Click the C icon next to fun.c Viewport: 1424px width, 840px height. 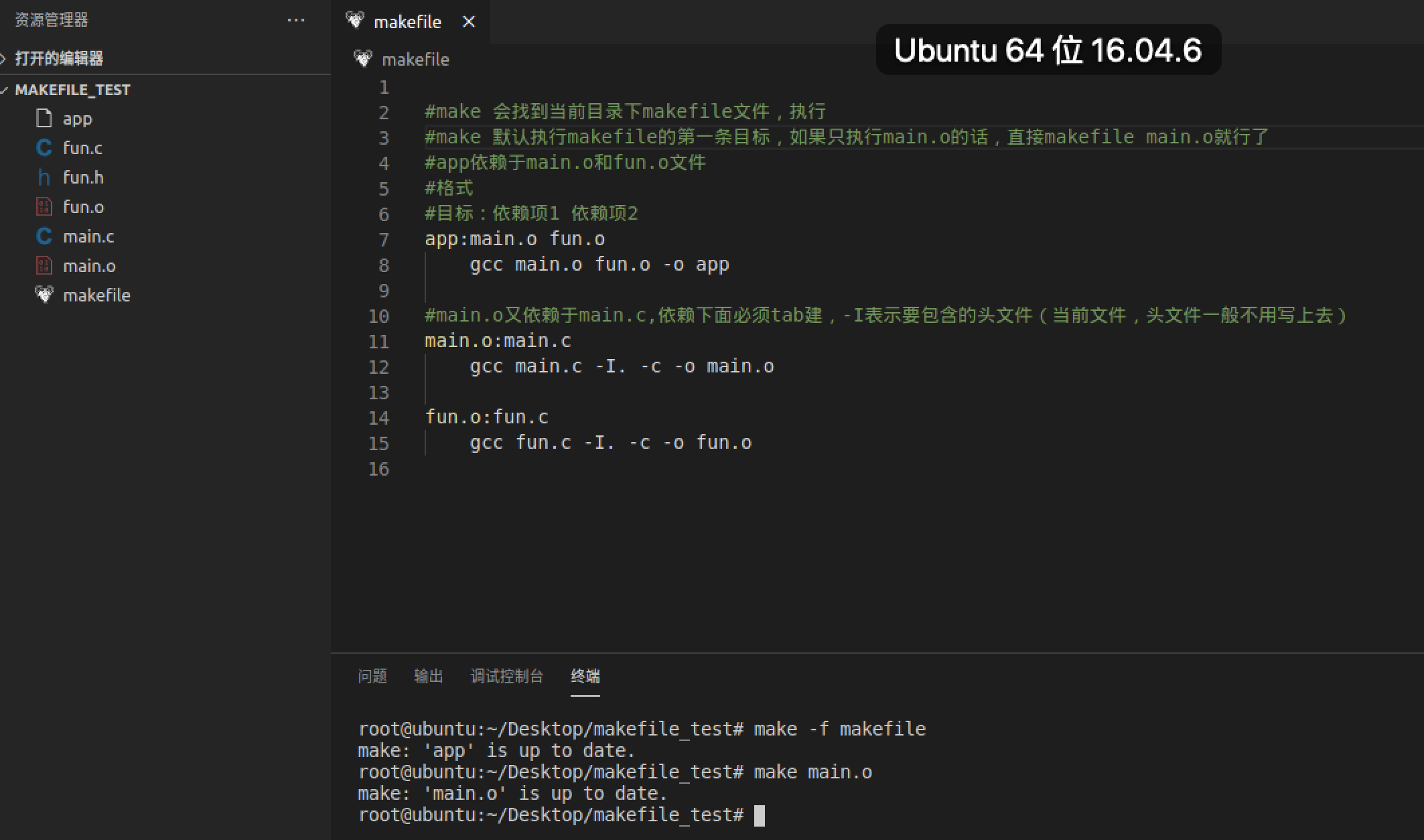pos(44,148)
